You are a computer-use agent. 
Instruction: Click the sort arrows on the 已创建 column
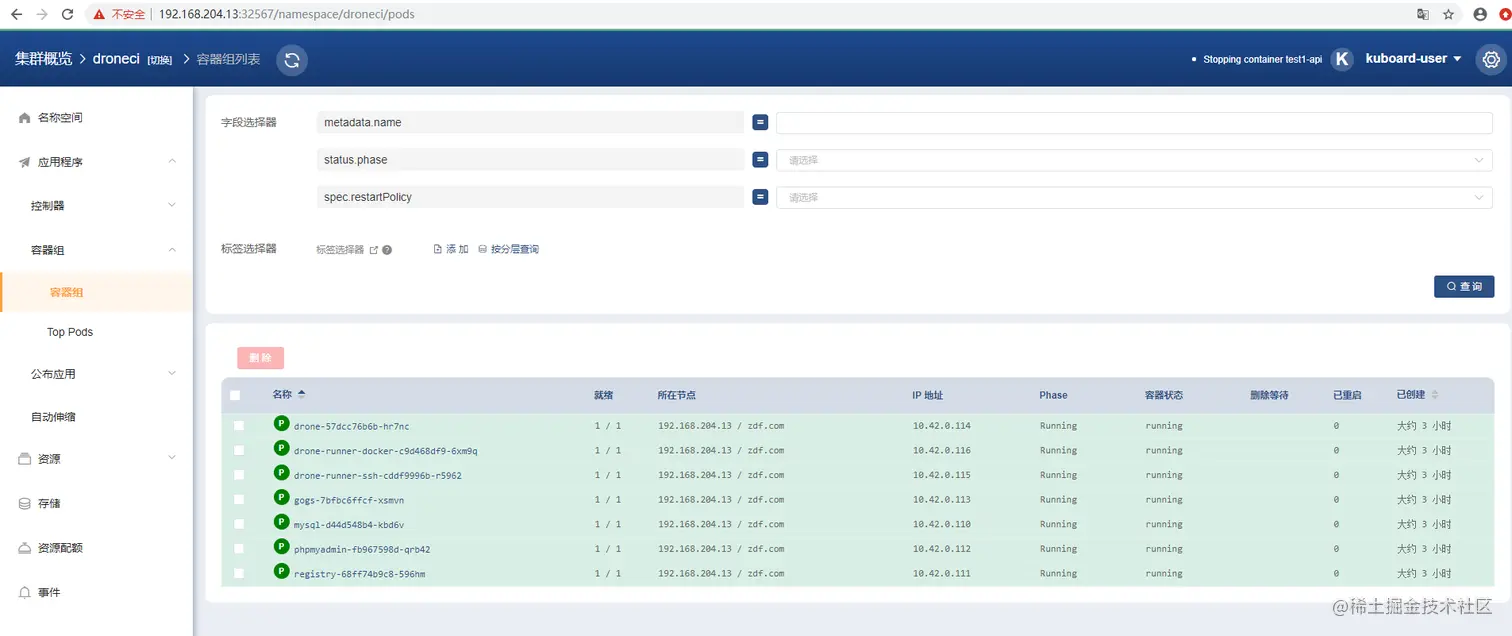[1436, 395]
